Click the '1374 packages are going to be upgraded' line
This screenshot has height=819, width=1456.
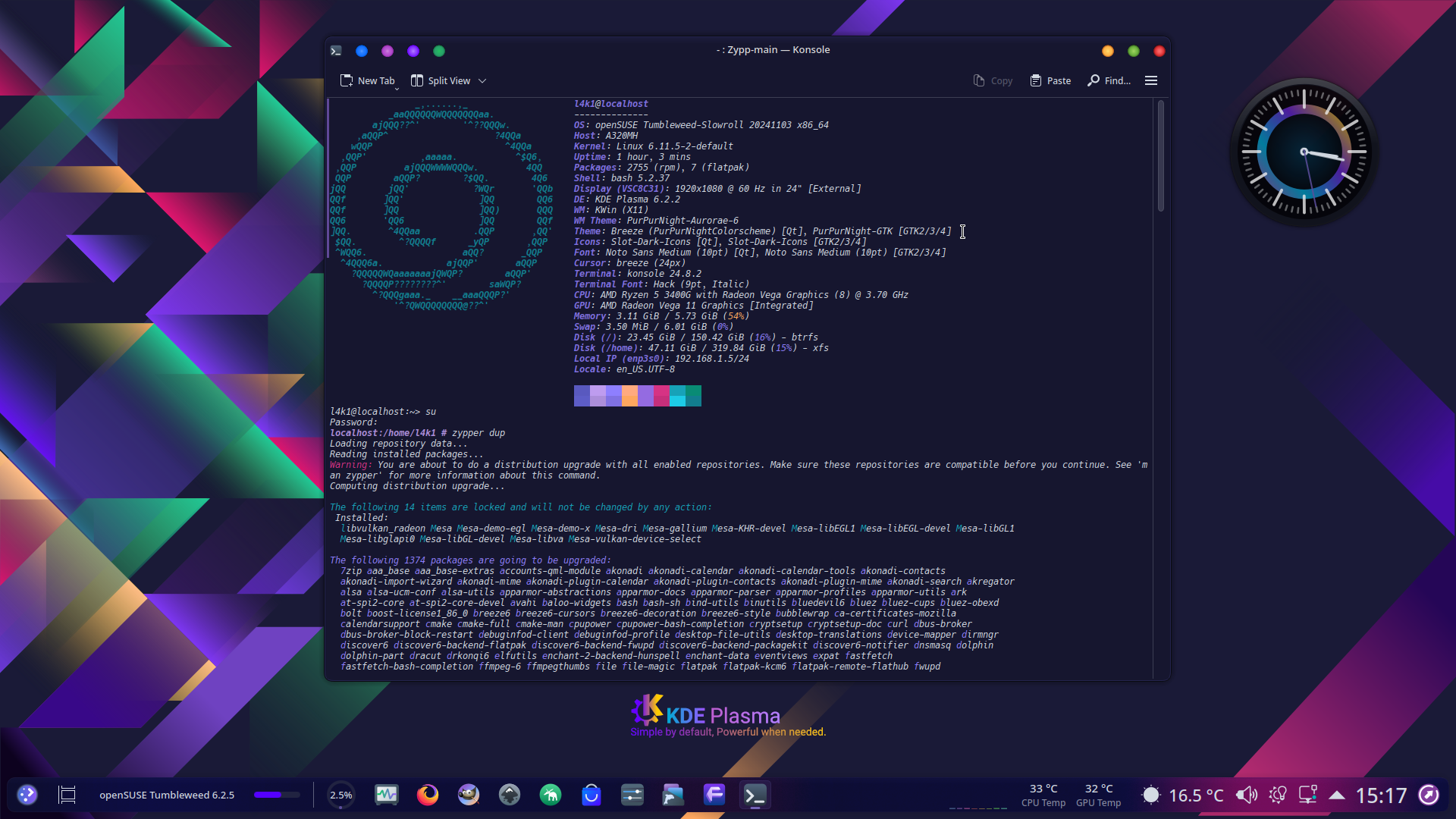pyautogui.click(x=470, y=560)
